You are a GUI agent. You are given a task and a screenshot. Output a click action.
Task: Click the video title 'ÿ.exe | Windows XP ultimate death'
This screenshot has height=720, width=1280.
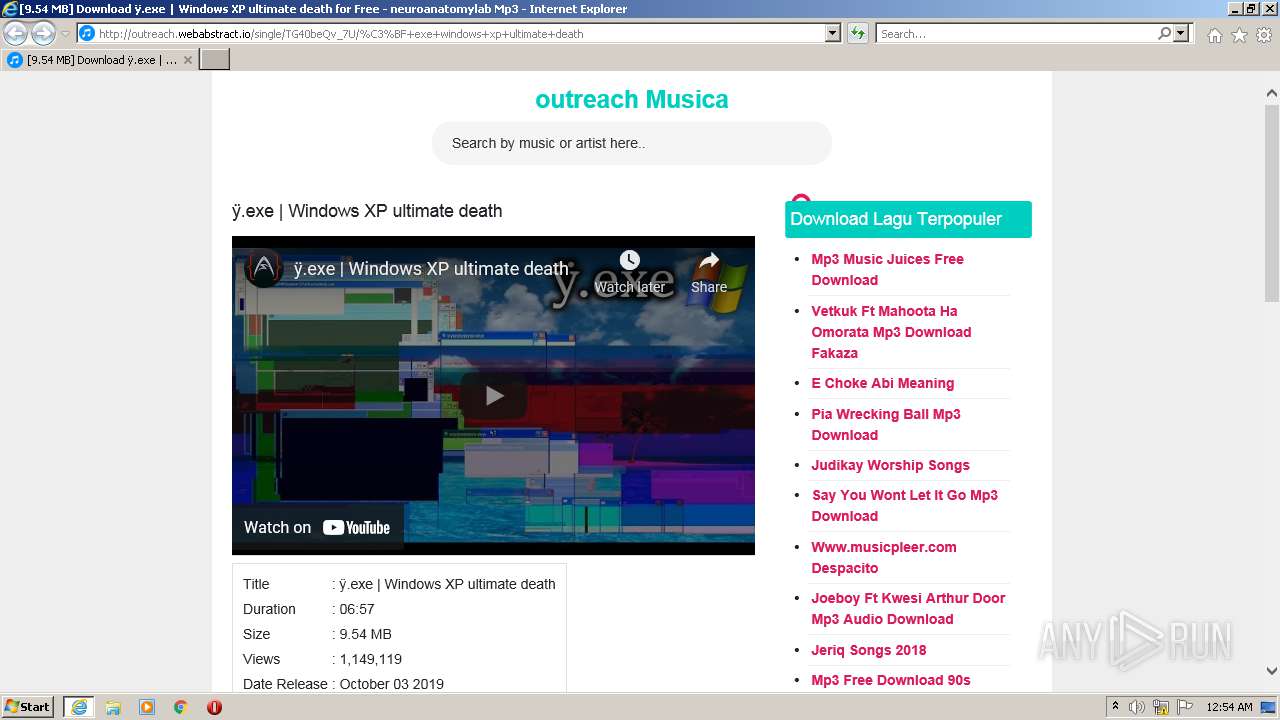pyautogui.click(x=431, y=269)
